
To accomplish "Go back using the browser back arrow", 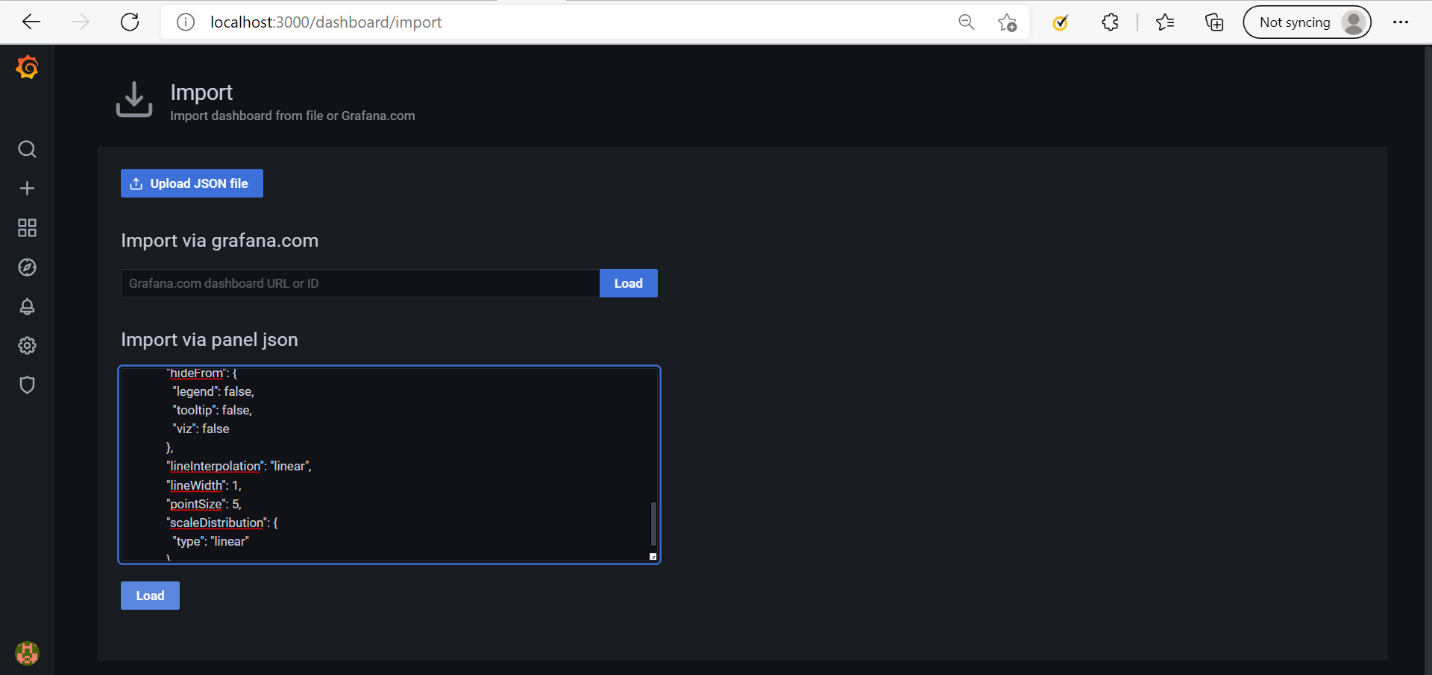I will [x=31, y=22].
